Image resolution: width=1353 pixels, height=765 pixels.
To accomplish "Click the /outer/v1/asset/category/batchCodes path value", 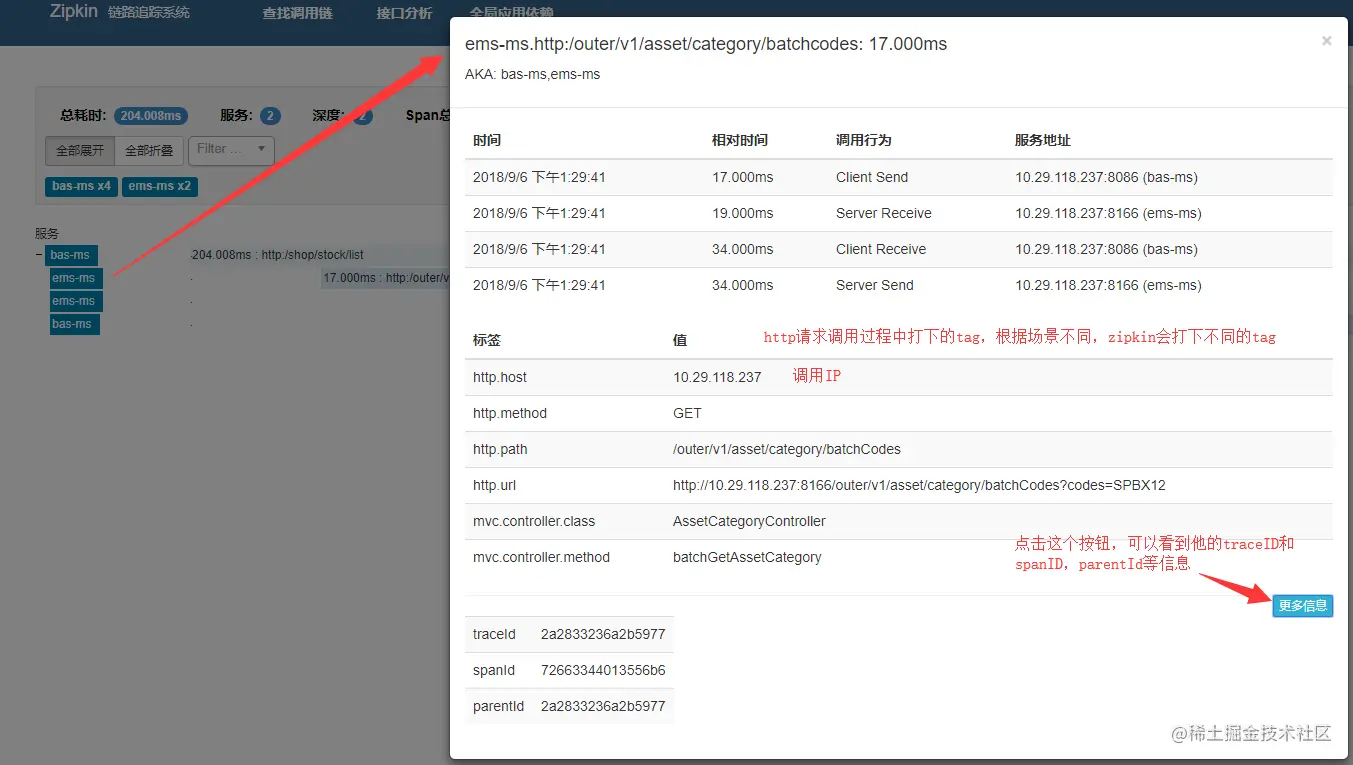I will point(787,449).
